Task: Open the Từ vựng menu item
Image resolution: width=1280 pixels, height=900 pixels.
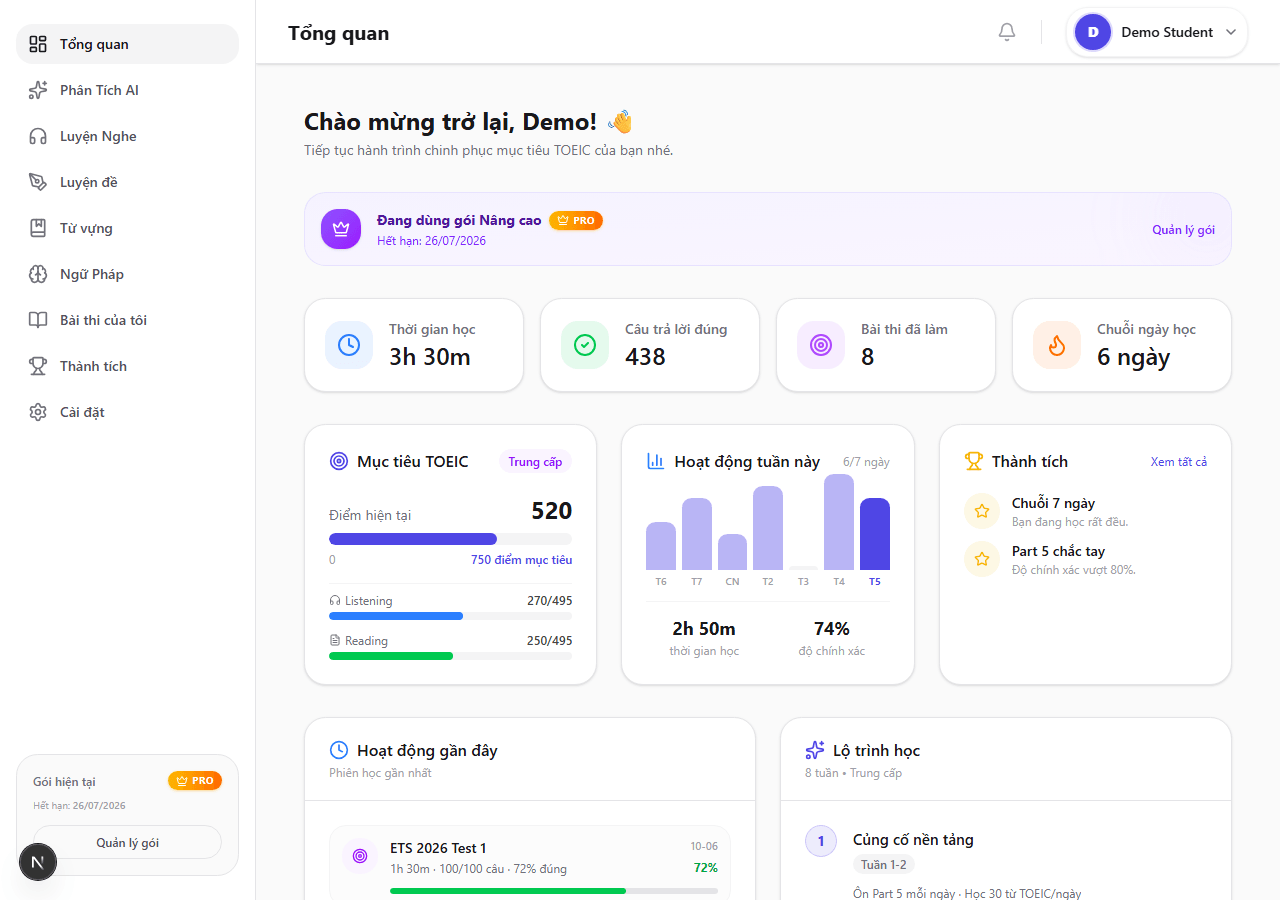Action: tap(127, 228)
